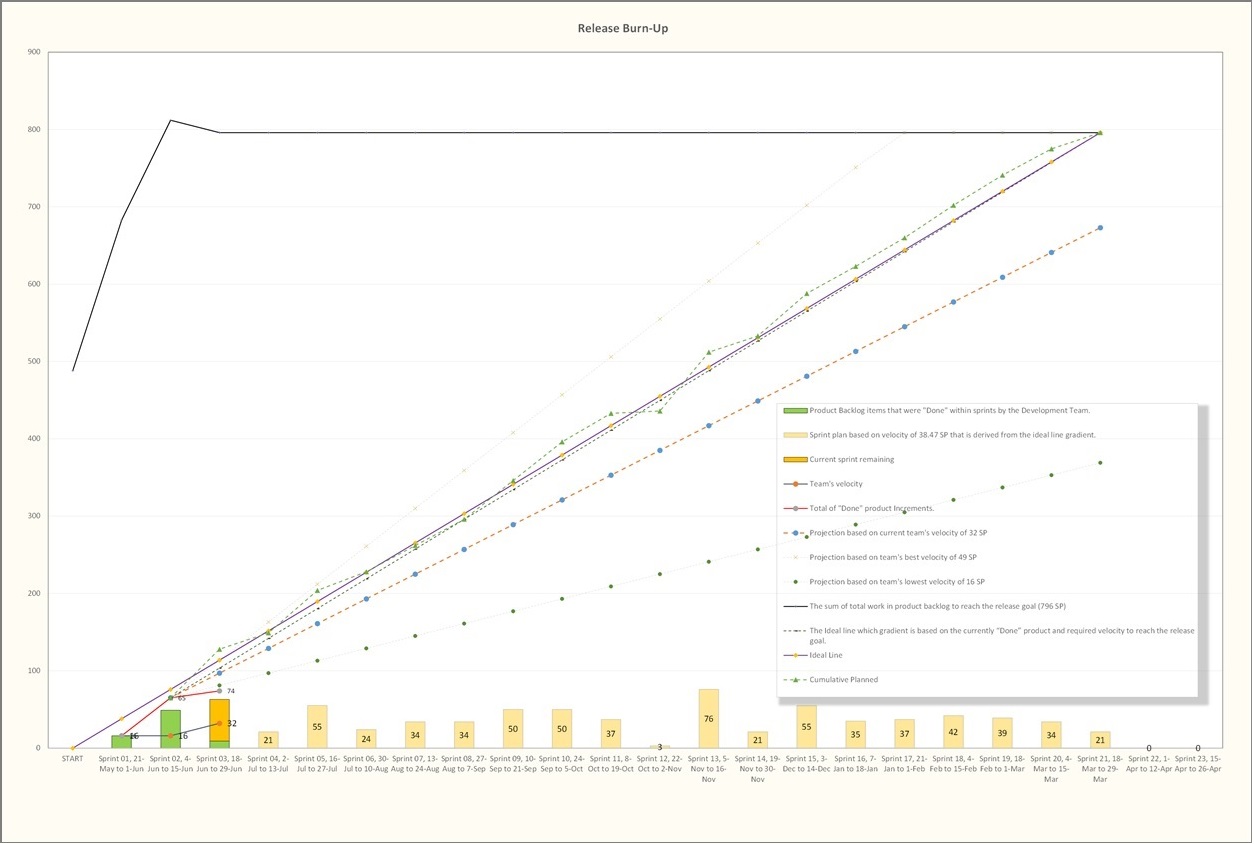
Task: Select "Total of Done product increments" legend entry
Action: [871, 509]
